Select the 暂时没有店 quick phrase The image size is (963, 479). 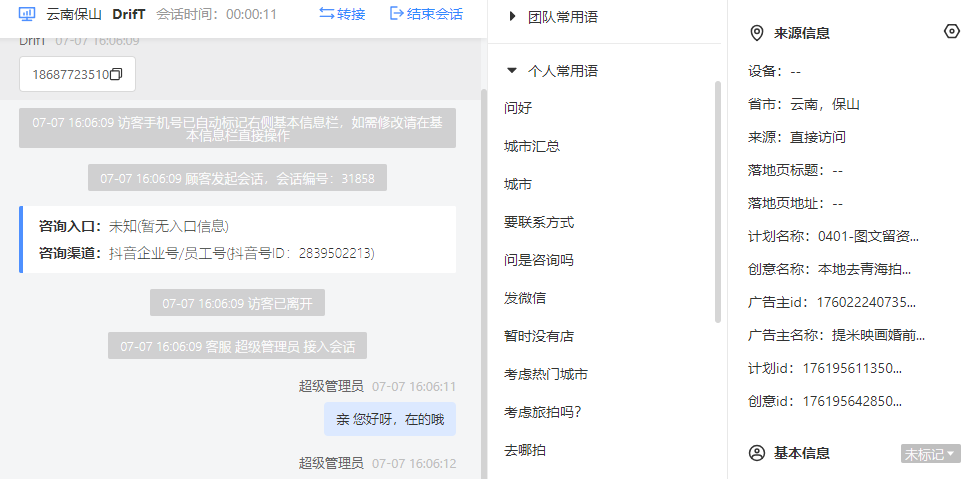coord(539,337)
